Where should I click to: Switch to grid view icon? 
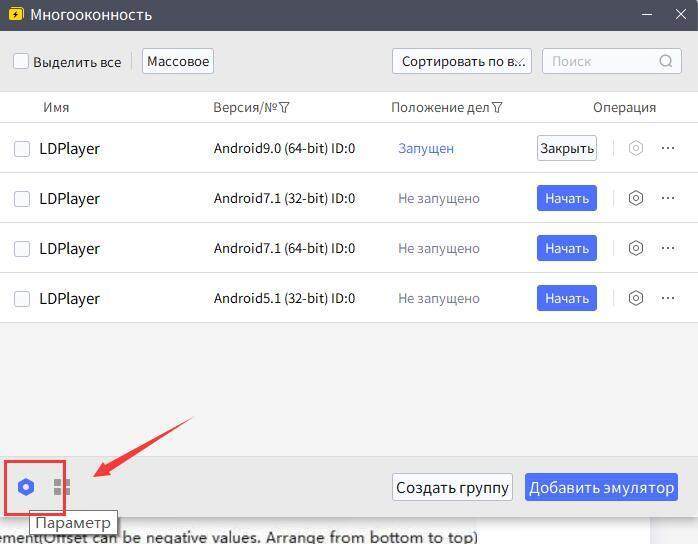(62, 487)
